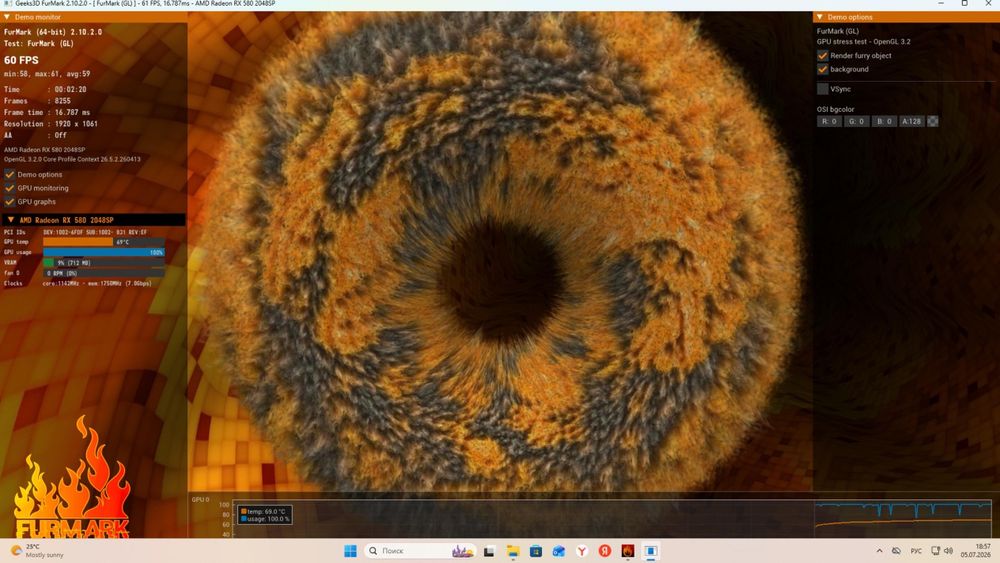
Task: Open the volume tray icon
Action: point(948,551)
